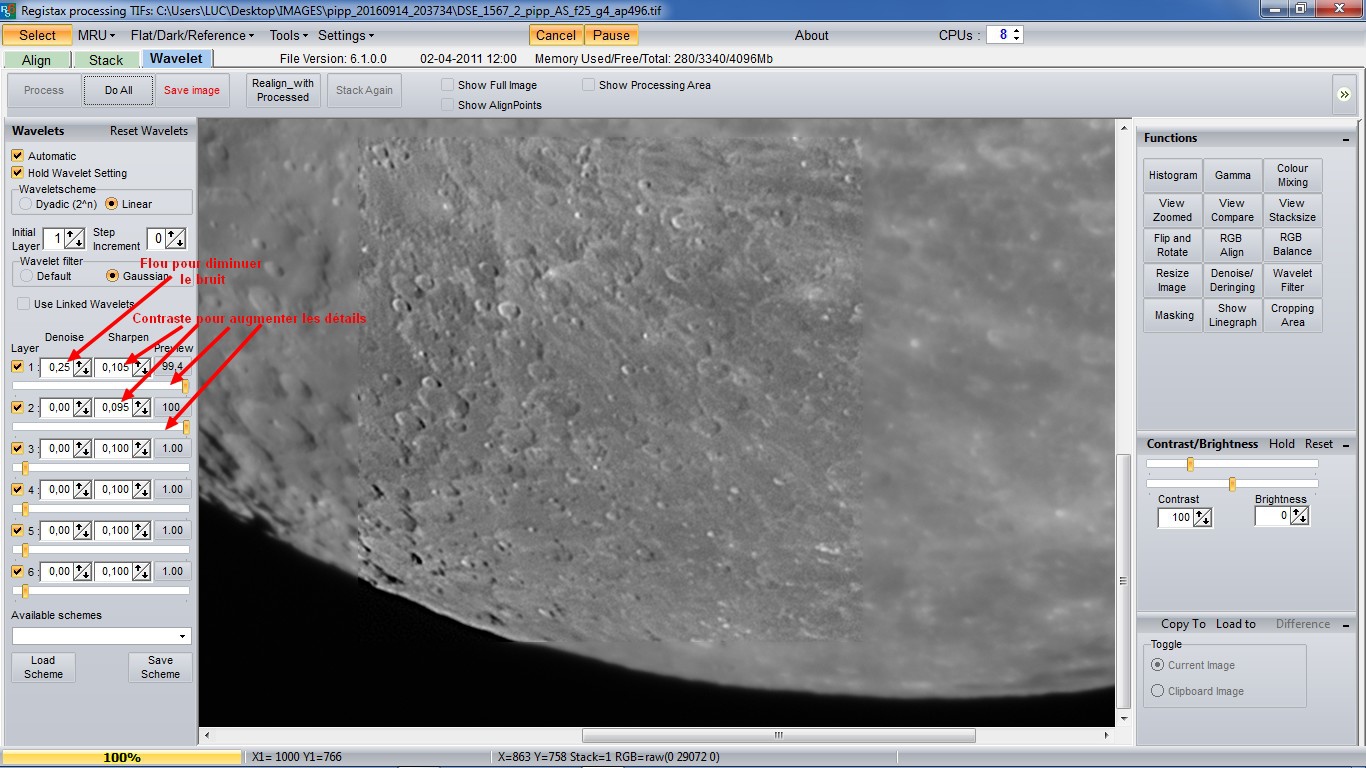The height and width of the screenshot is (768, 1366).
Task: Click the Initial Layer stepper arrows
Action: click(75, 239)
